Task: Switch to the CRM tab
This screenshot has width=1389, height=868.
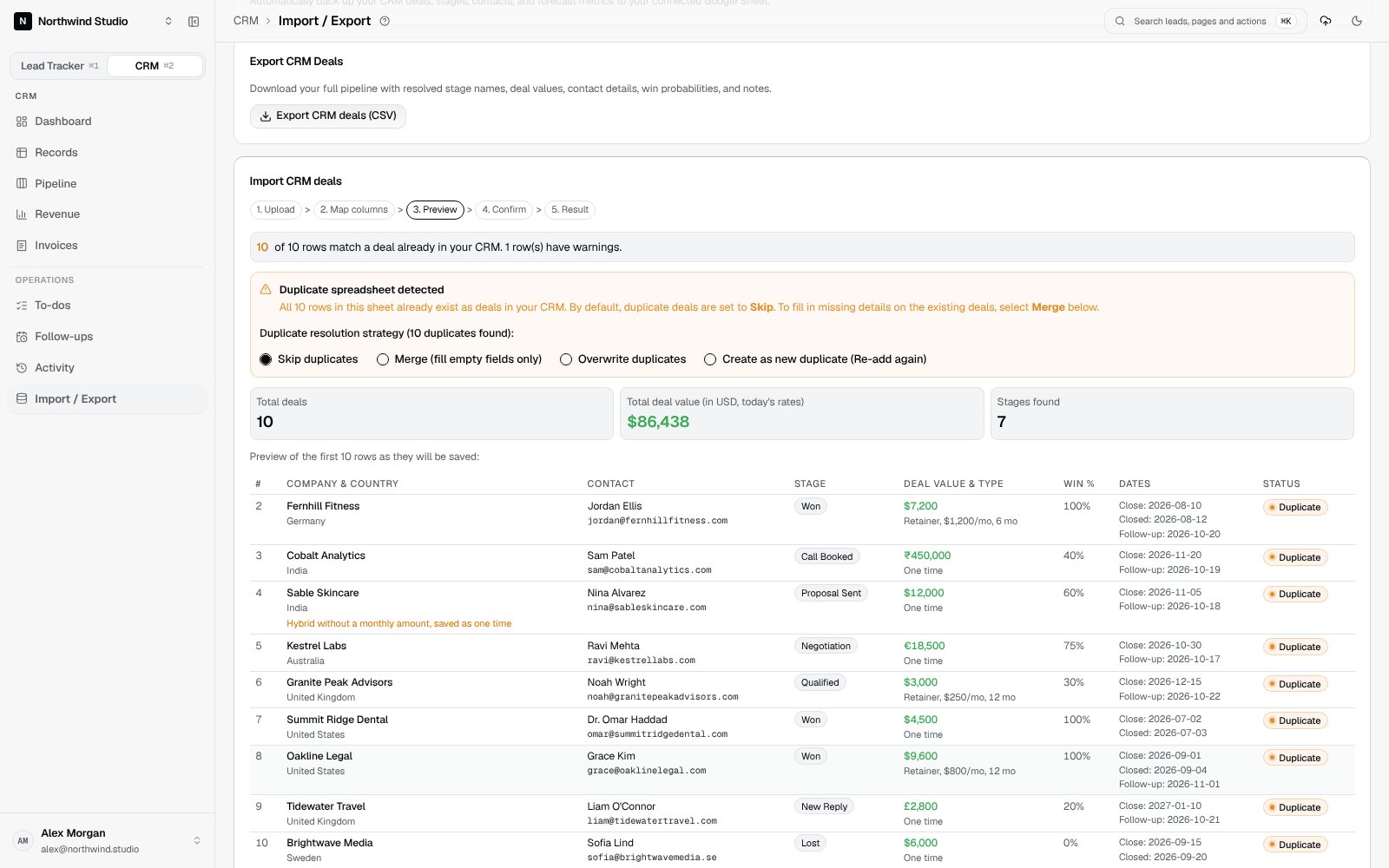Action: pyautogui.click(x=155, y=66)
